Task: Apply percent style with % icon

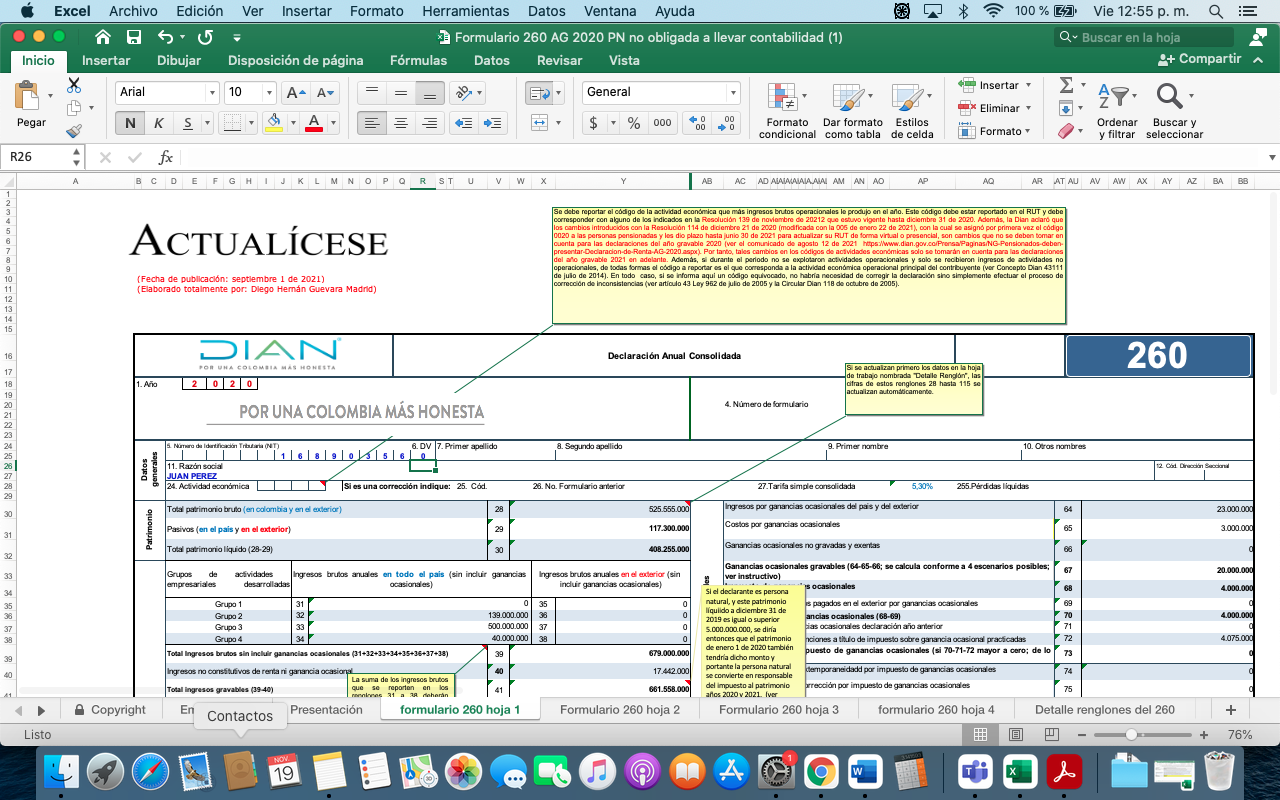Action: click(x=633, y=124)
